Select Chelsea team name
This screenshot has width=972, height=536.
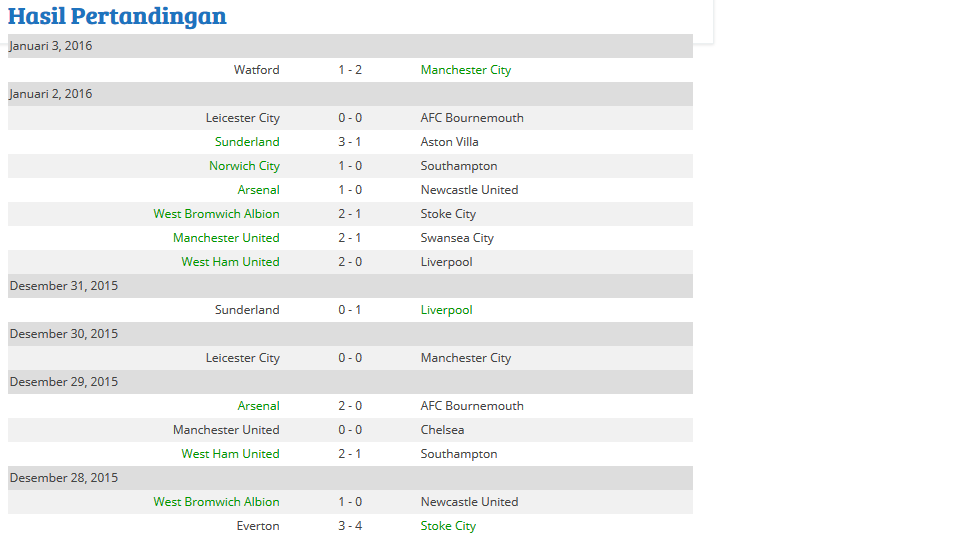click(x=442, y=430)
